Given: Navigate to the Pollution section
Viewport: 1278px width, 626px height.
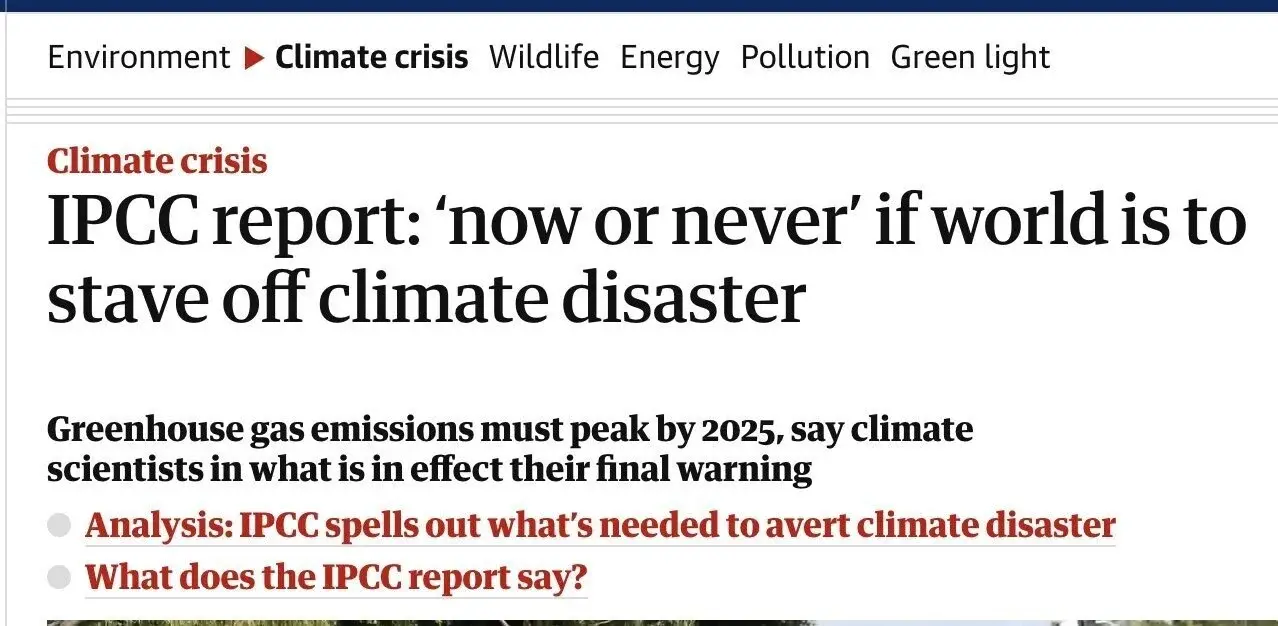Looking at the screenshot, I should 804,57.
